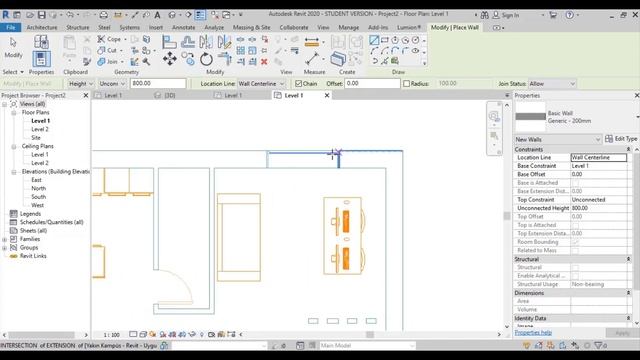Click the Offset value field in options bar
640x360 pixels.
click(x=372, y=83)
